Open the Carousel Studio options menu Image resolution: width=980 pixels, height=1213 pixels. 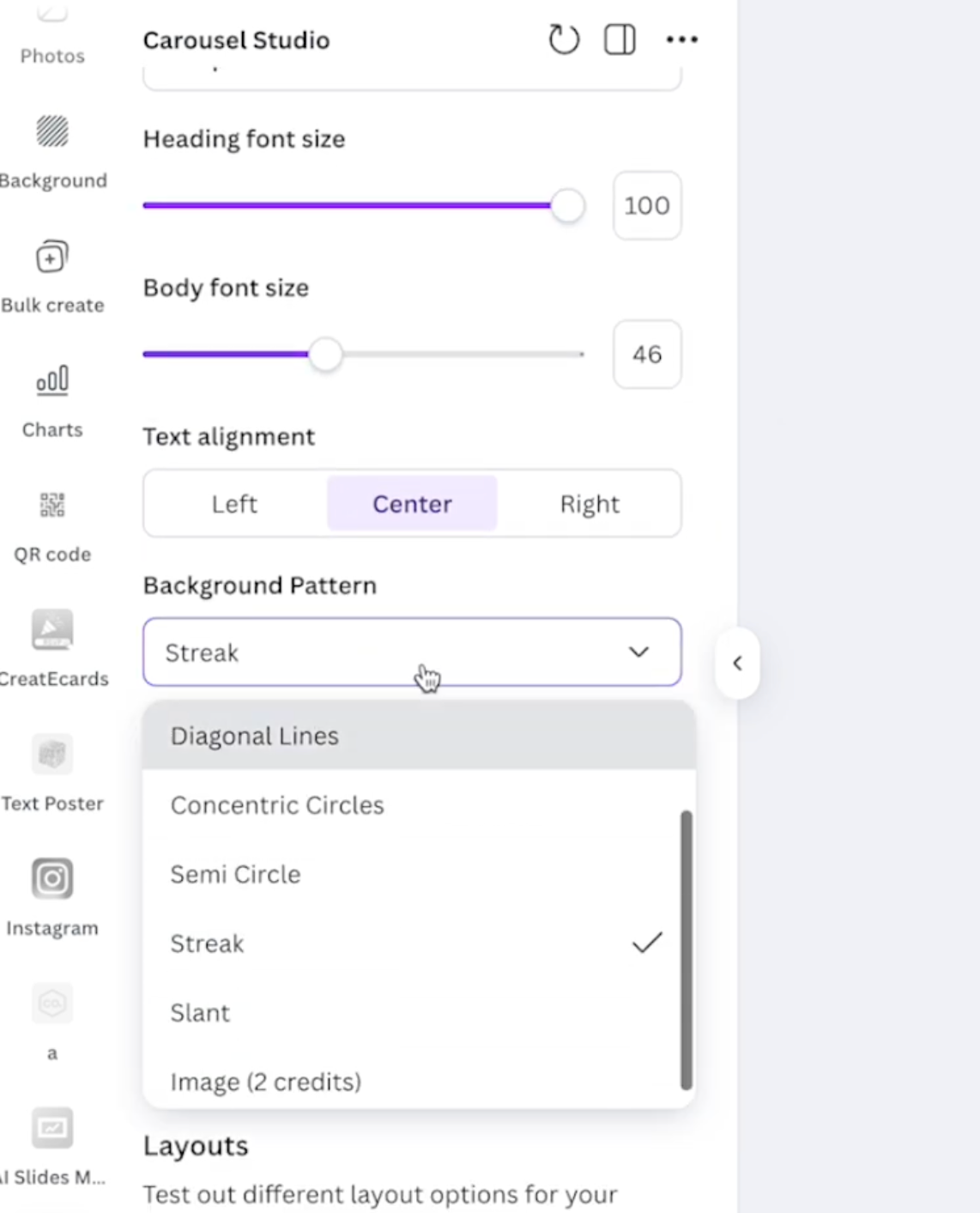coord(681,39)
